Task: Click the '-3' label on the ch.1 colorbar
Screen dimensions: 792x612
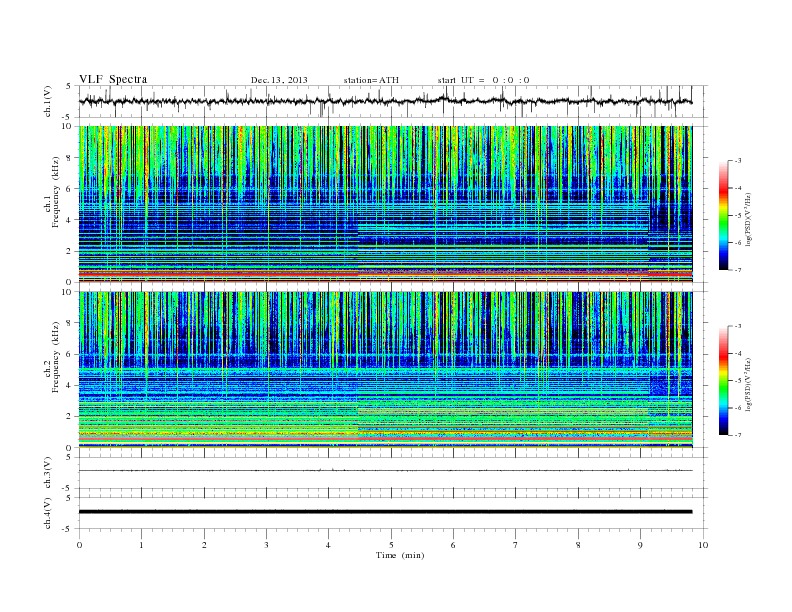Action: (738, 161)
